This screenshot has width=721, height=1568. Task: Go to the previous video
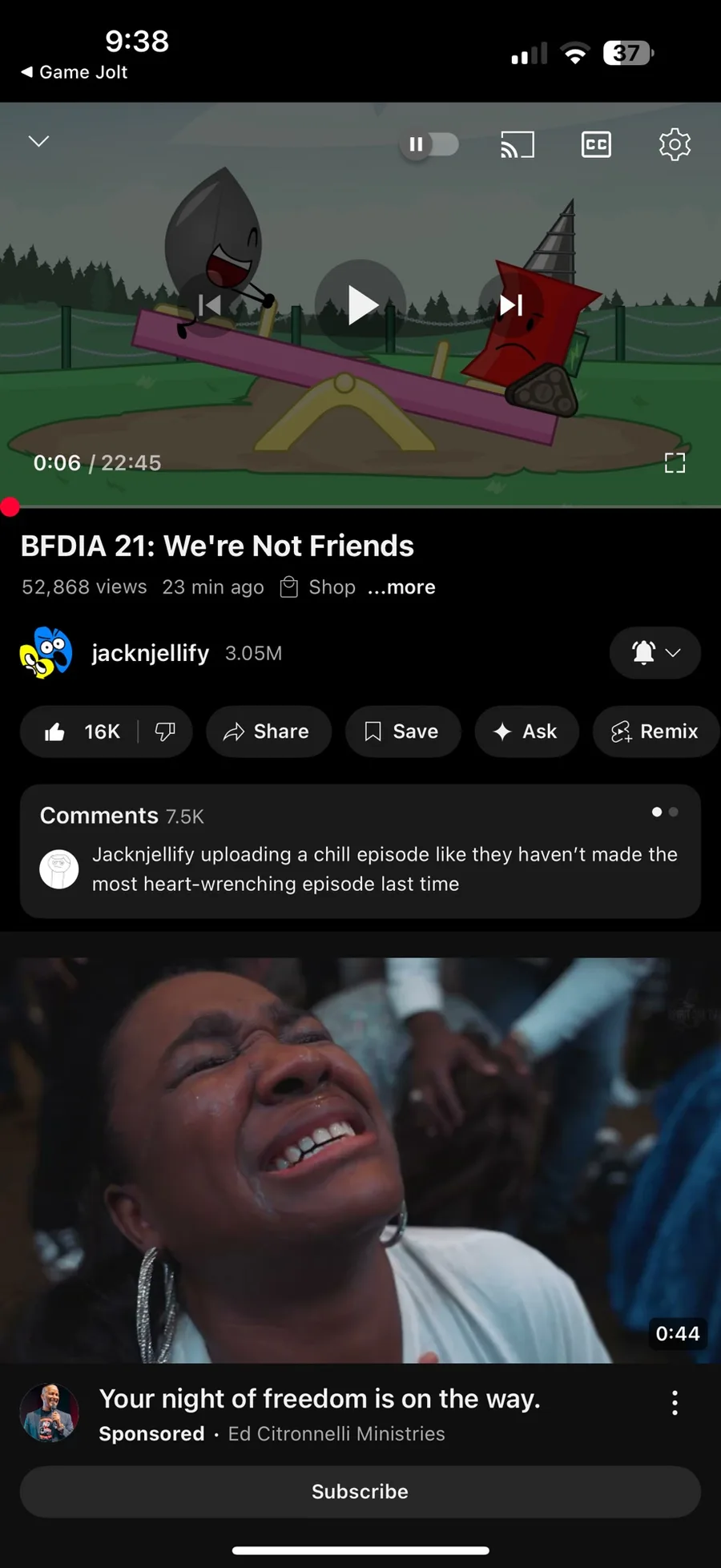(210, 304)
